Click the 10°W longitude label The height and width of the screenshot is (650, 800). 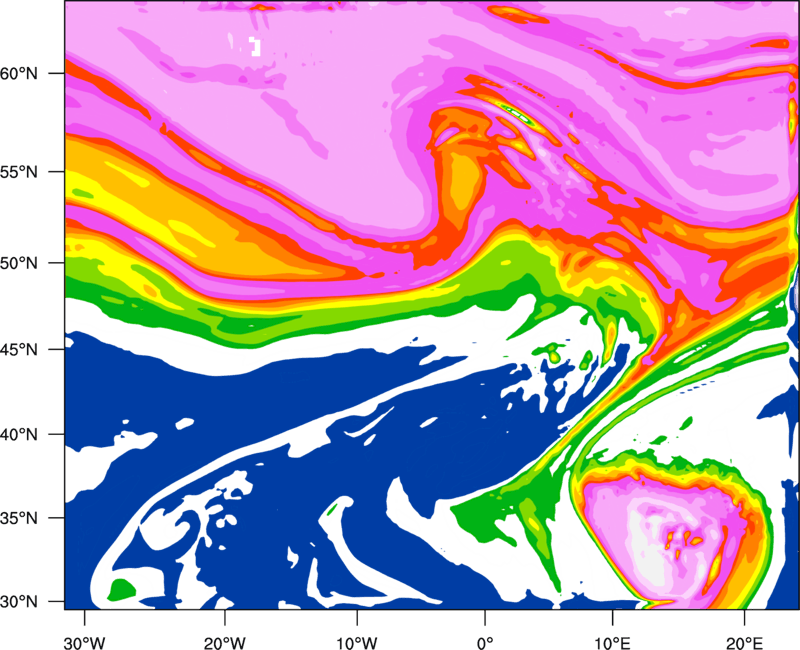click(356, 643)
